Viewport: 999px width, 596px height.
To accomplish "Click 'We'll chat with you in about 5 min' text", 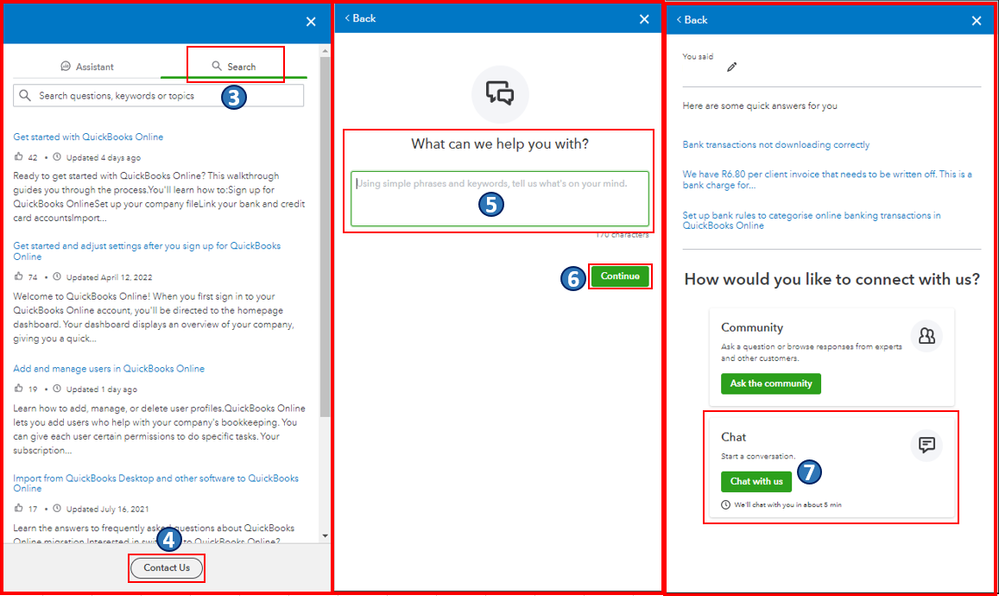I will 787,505.
